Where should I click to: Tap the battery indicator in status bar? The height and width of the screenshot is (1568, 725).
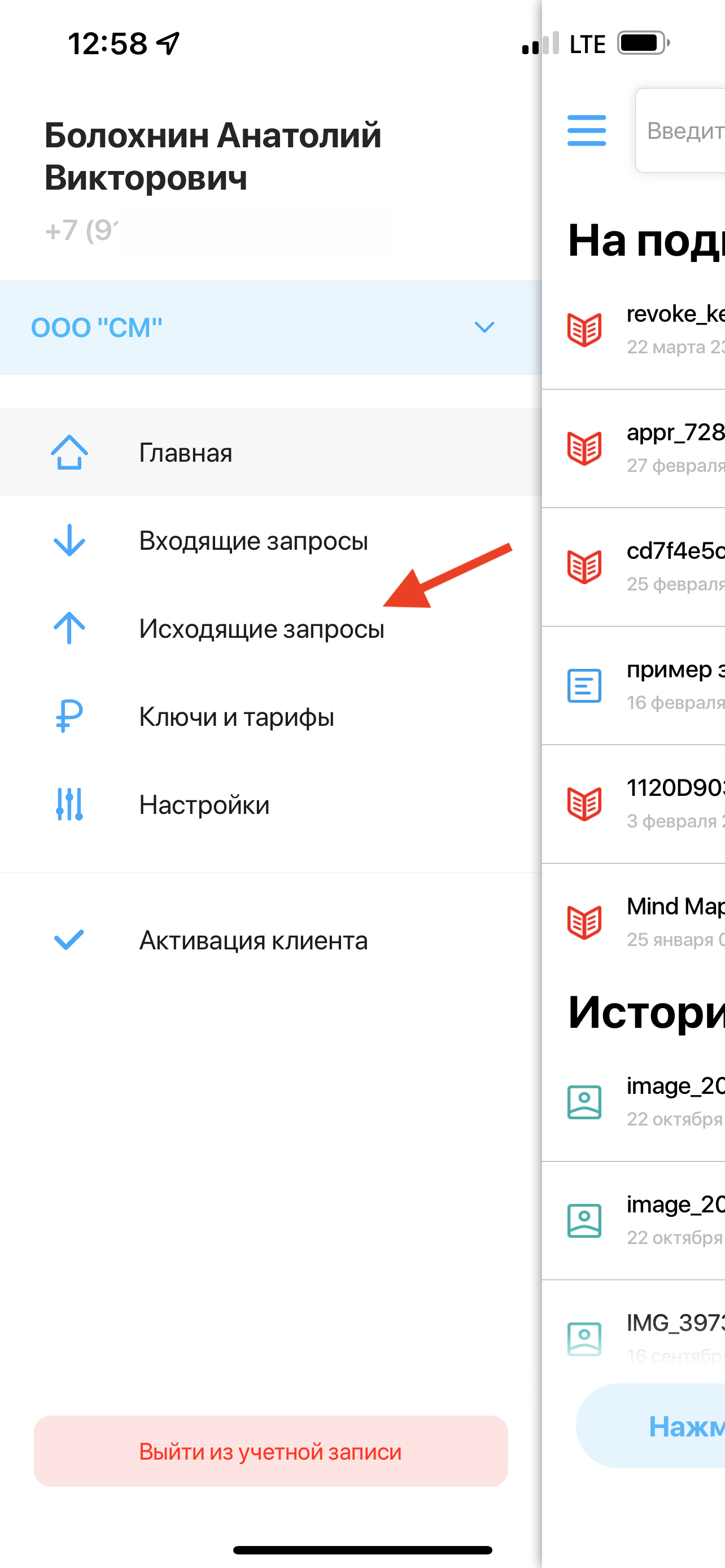(x=644, y=43)
